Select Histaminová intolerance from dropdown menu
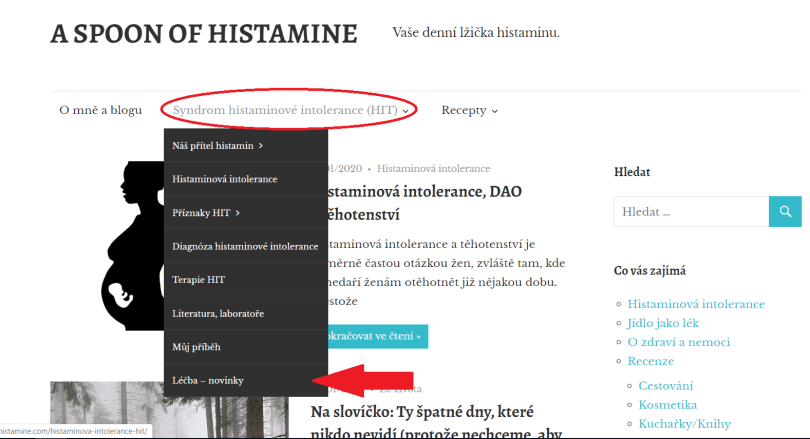This screenshot has width=810, height=439. coord(224,179)
